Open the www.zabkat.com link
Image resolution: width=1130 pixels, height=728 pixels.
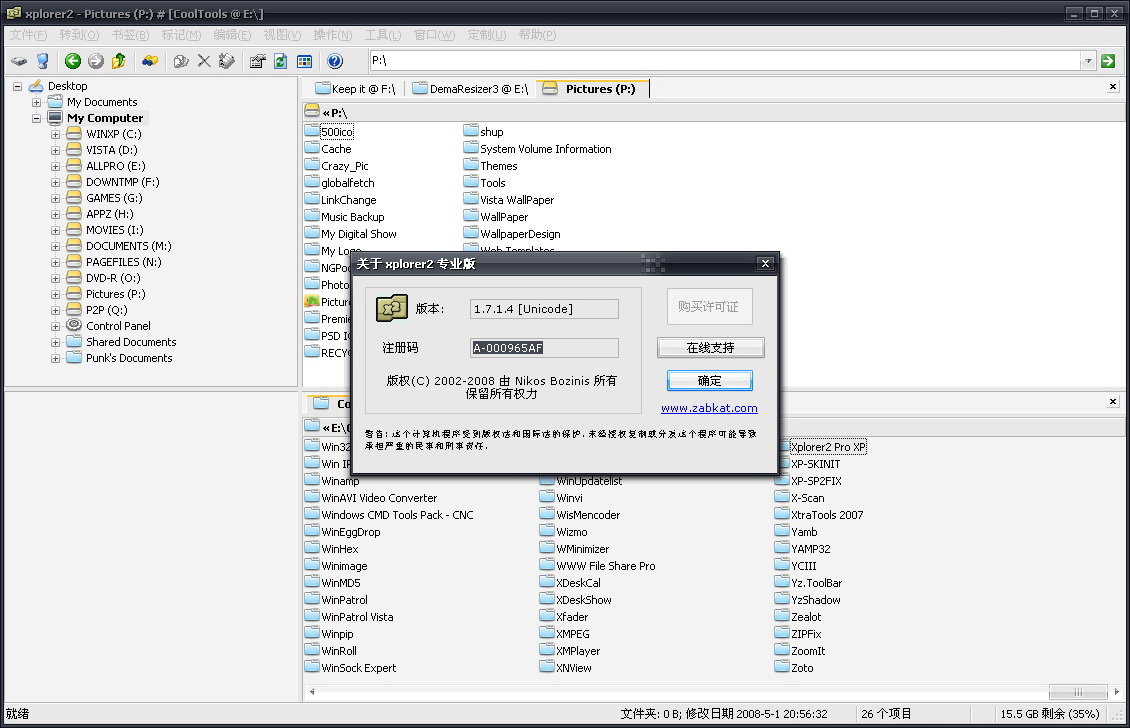coord(709,408)
